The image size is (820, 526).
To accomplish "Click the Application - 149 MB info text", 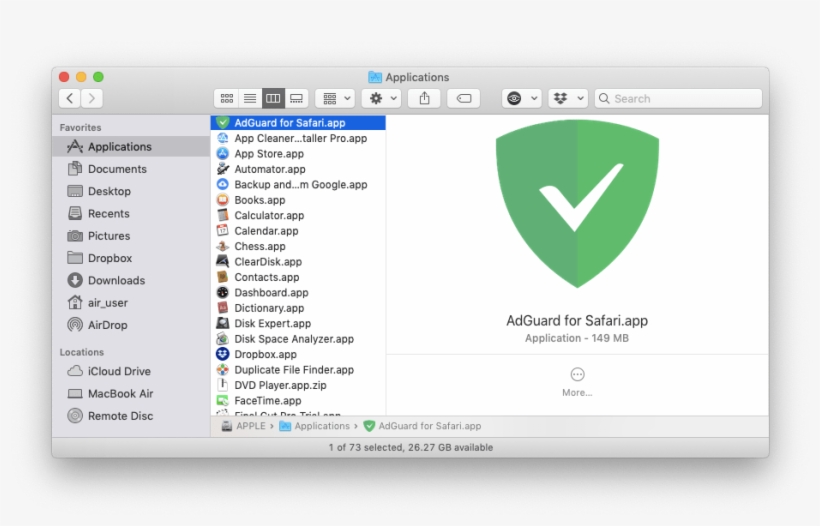I will click(577, 338).
